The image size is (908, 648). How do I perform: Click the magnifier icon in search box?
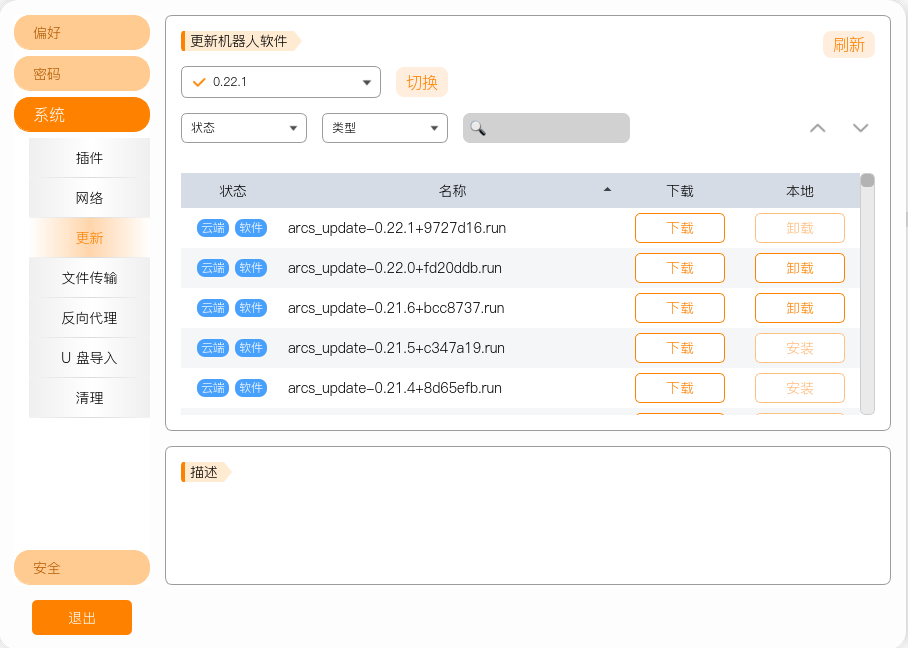[478, 128]
